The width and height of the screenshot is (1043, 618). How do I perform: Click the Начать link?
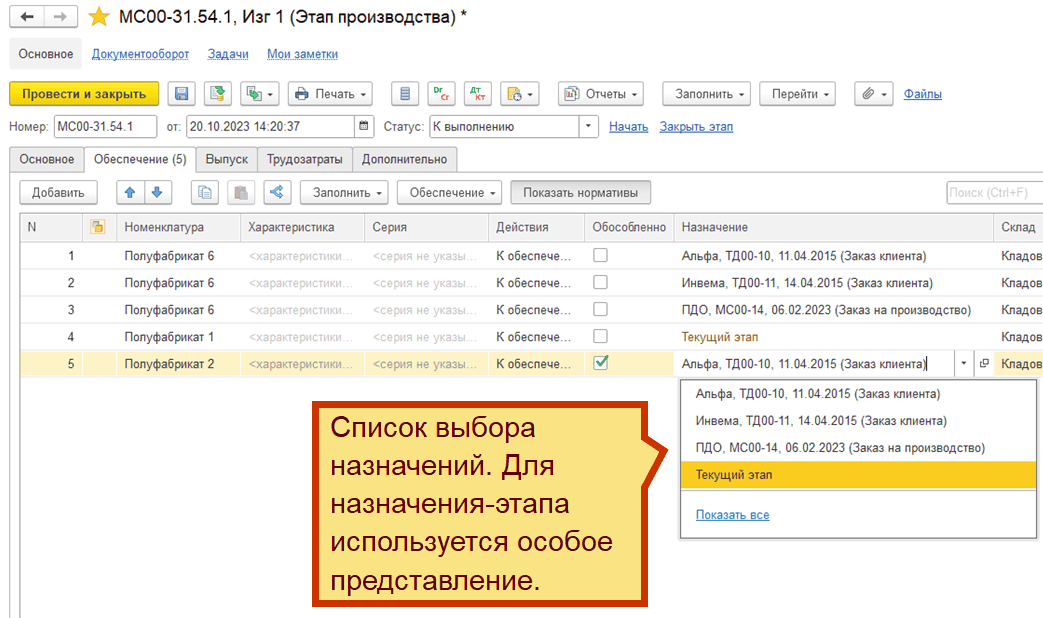[629, 126]
